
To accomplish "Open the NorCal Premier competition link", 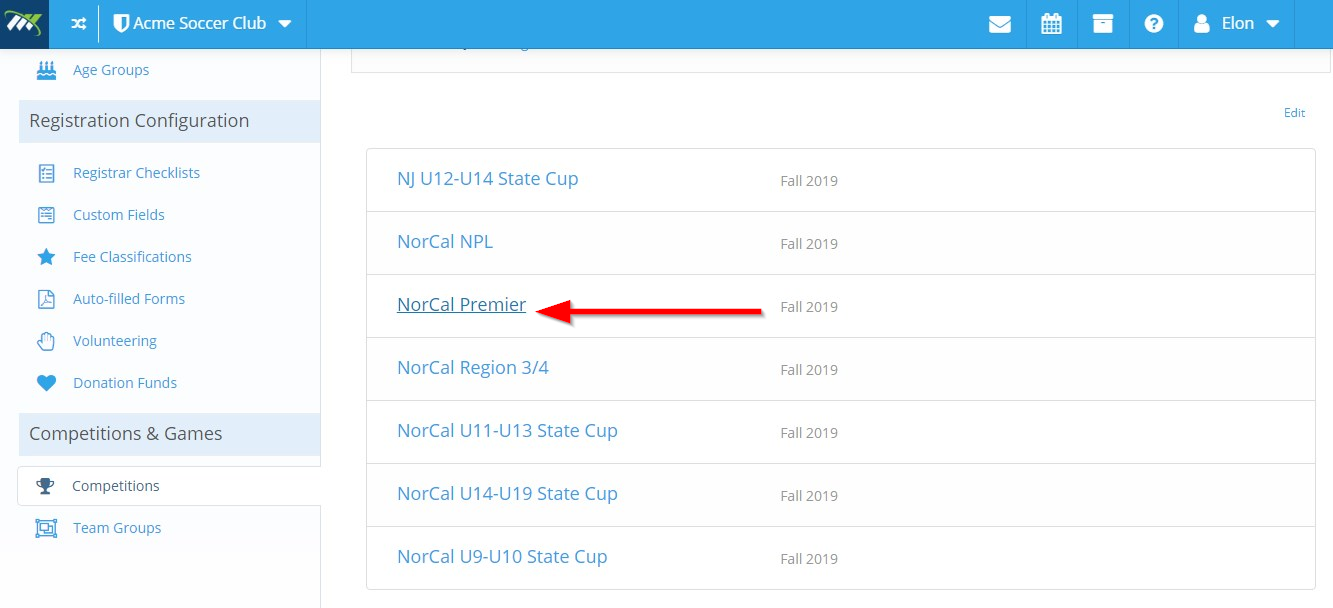I will point(461,305).
